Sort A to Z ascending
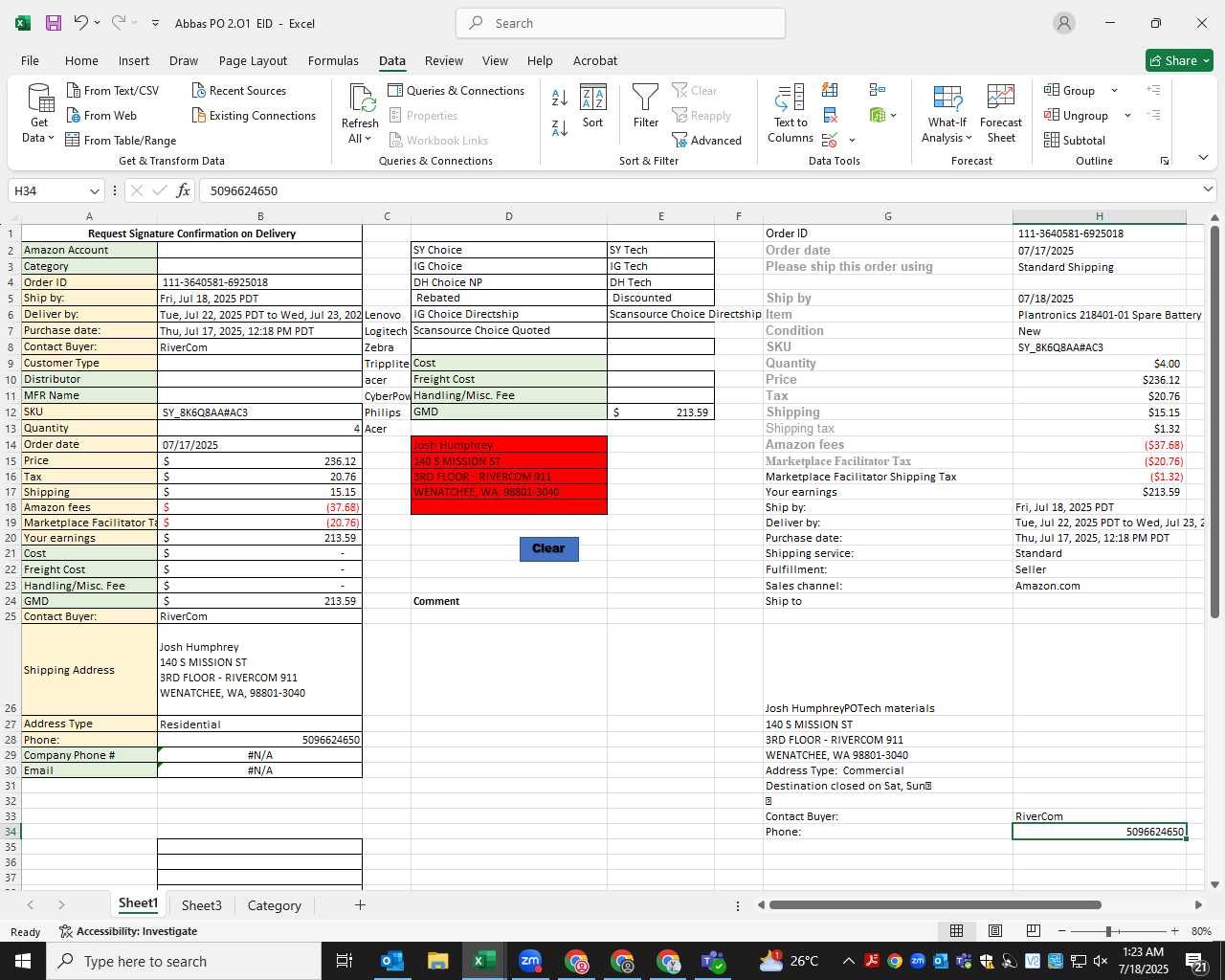 [x=560, y=98]
